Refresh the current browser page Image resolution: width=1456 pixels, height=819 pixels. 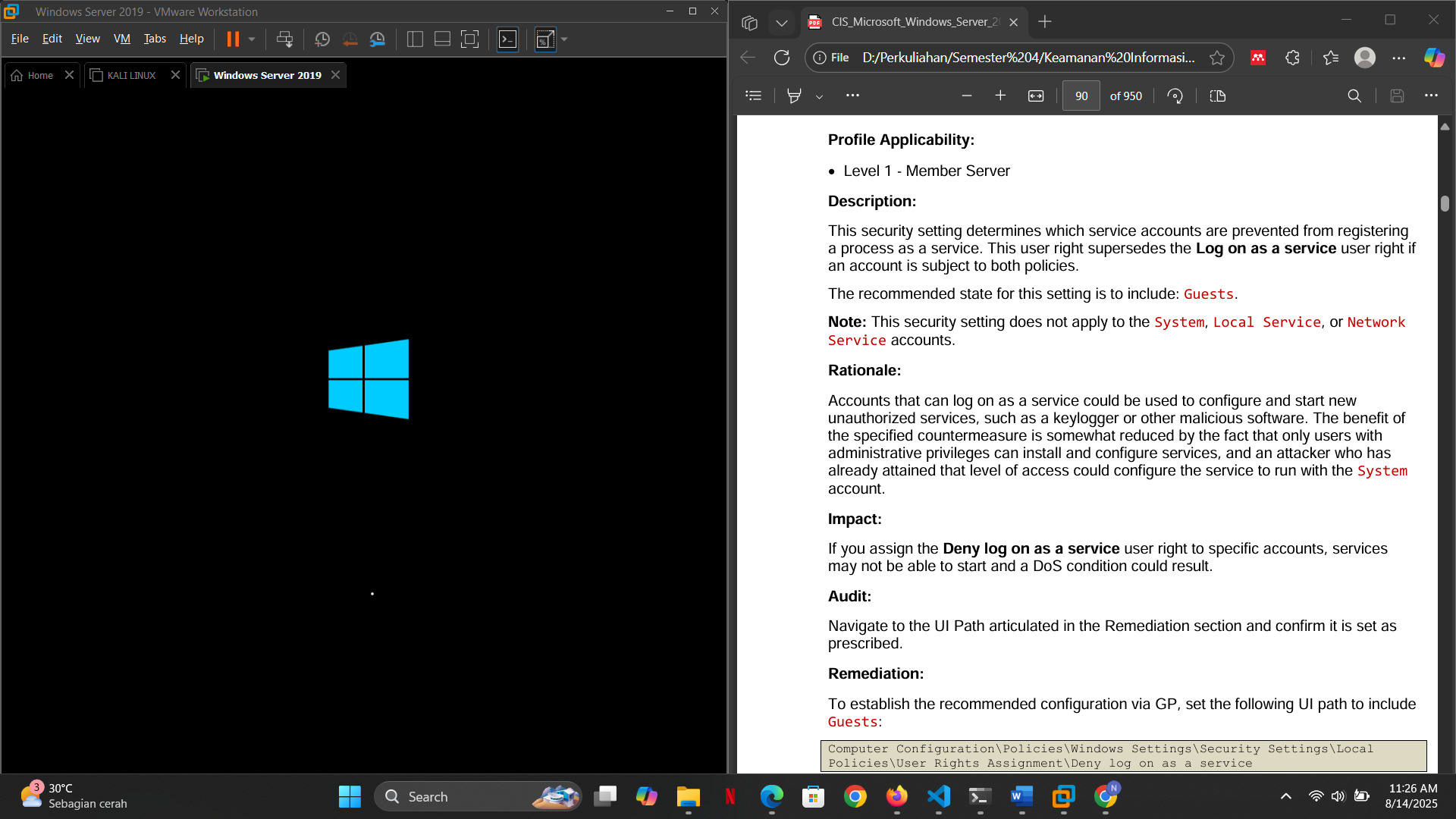click(x=782, y=57)
